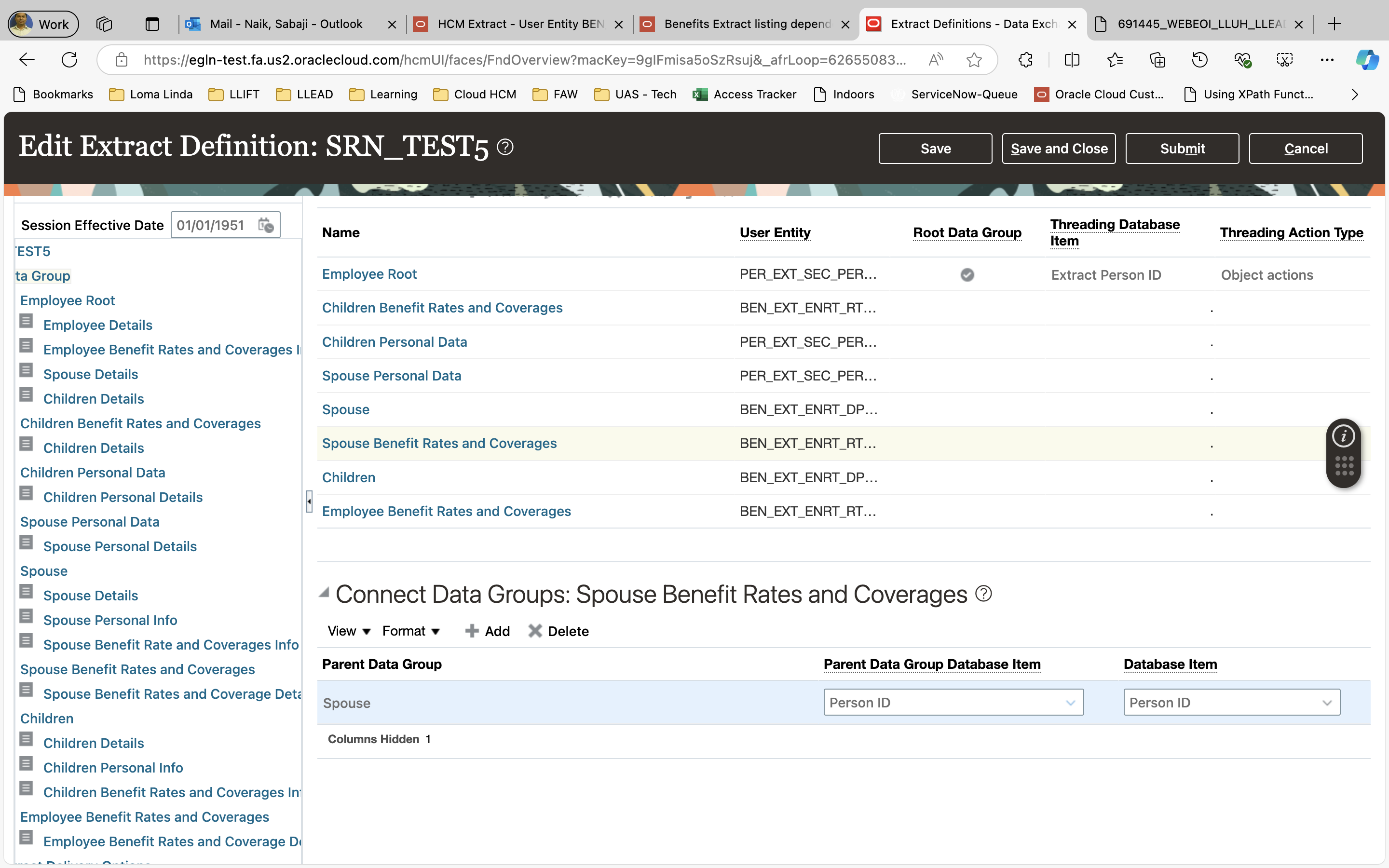Viewport: 1389px width, 868px height.
Task: Open help for Edit Extract Definition SRN_TEST5
Action: coord(504,147)
